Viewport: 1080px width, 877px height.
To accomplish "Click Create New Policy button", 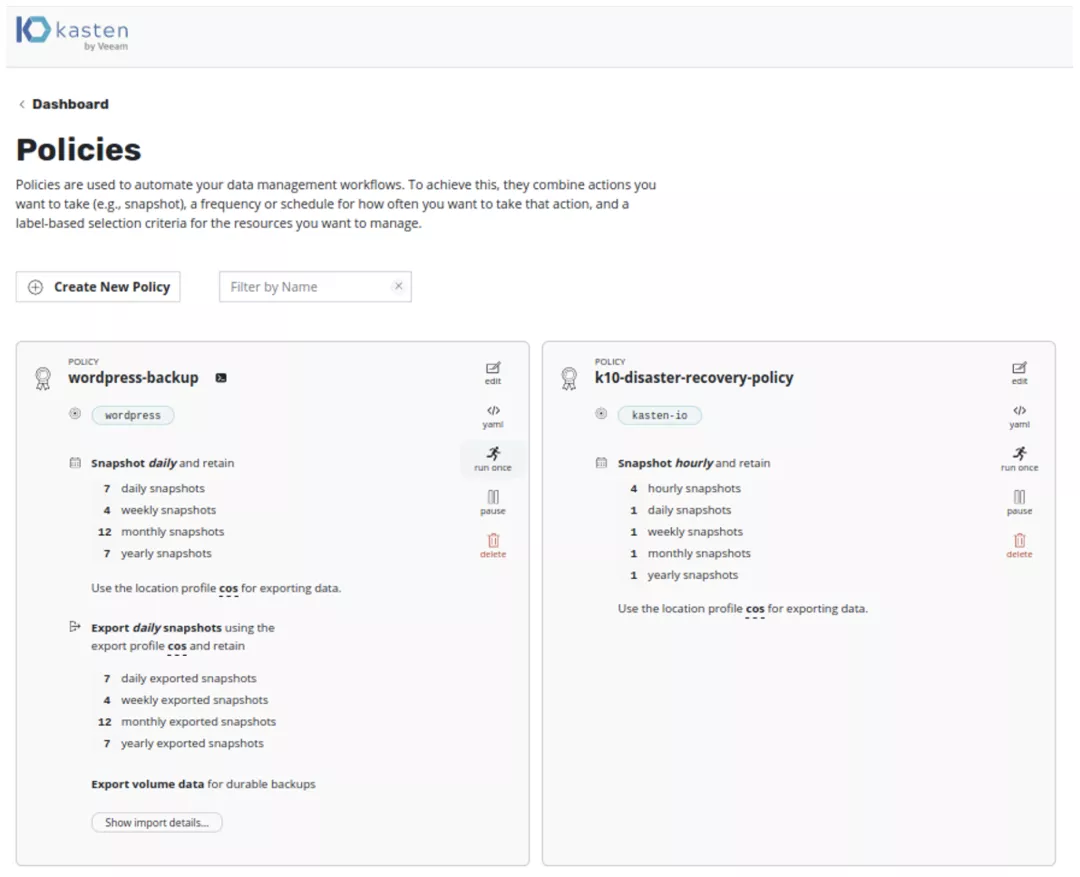I will click(x=98, y=287).
